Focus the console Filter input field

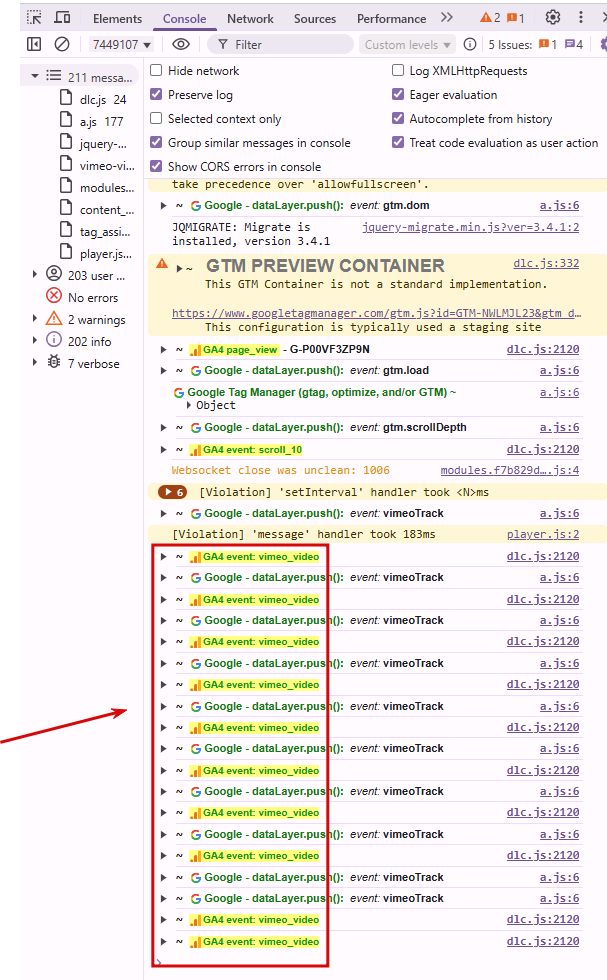point(281,44)
